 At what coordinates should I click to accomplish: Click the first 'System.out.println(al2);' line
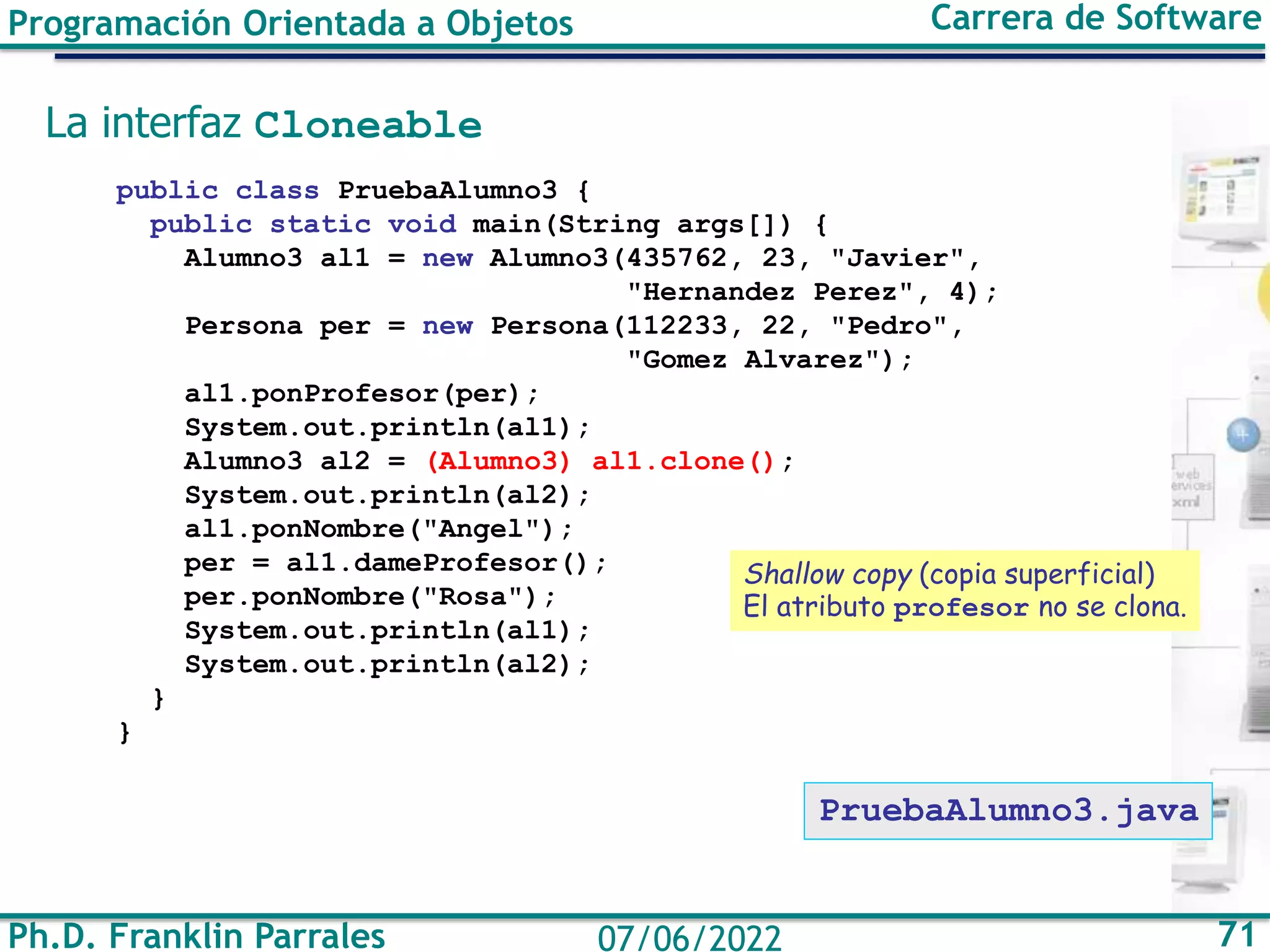(387, 495)
